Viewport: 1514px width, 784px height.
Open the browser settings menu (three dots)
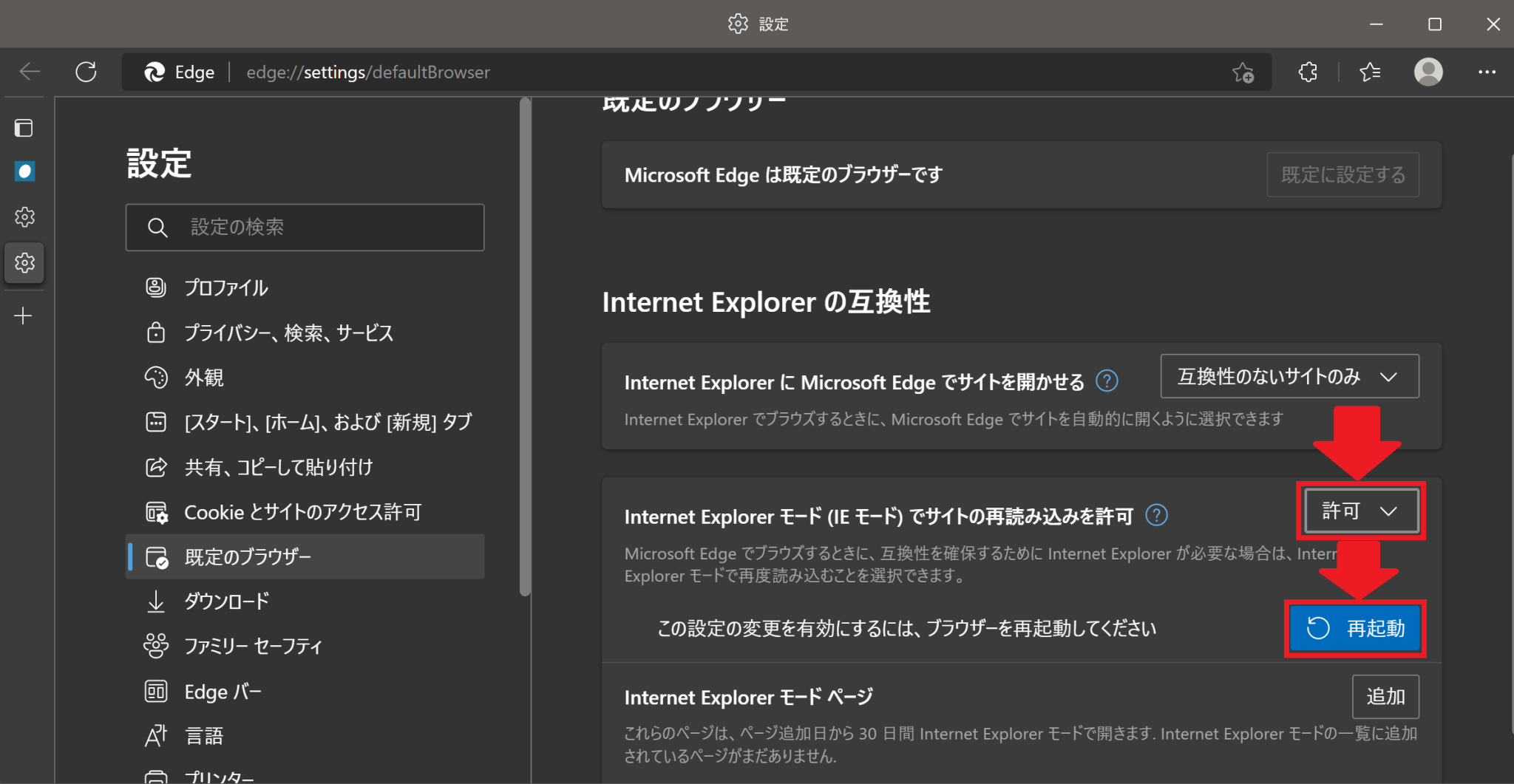coord(1489,72)
